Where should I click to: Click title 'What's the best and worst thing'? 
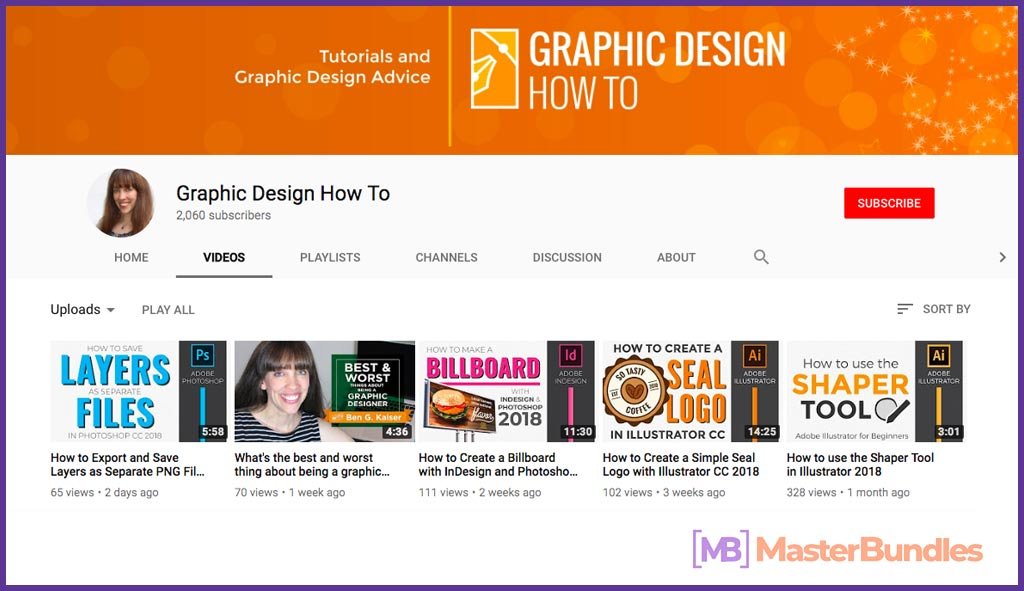coord(312,464)
